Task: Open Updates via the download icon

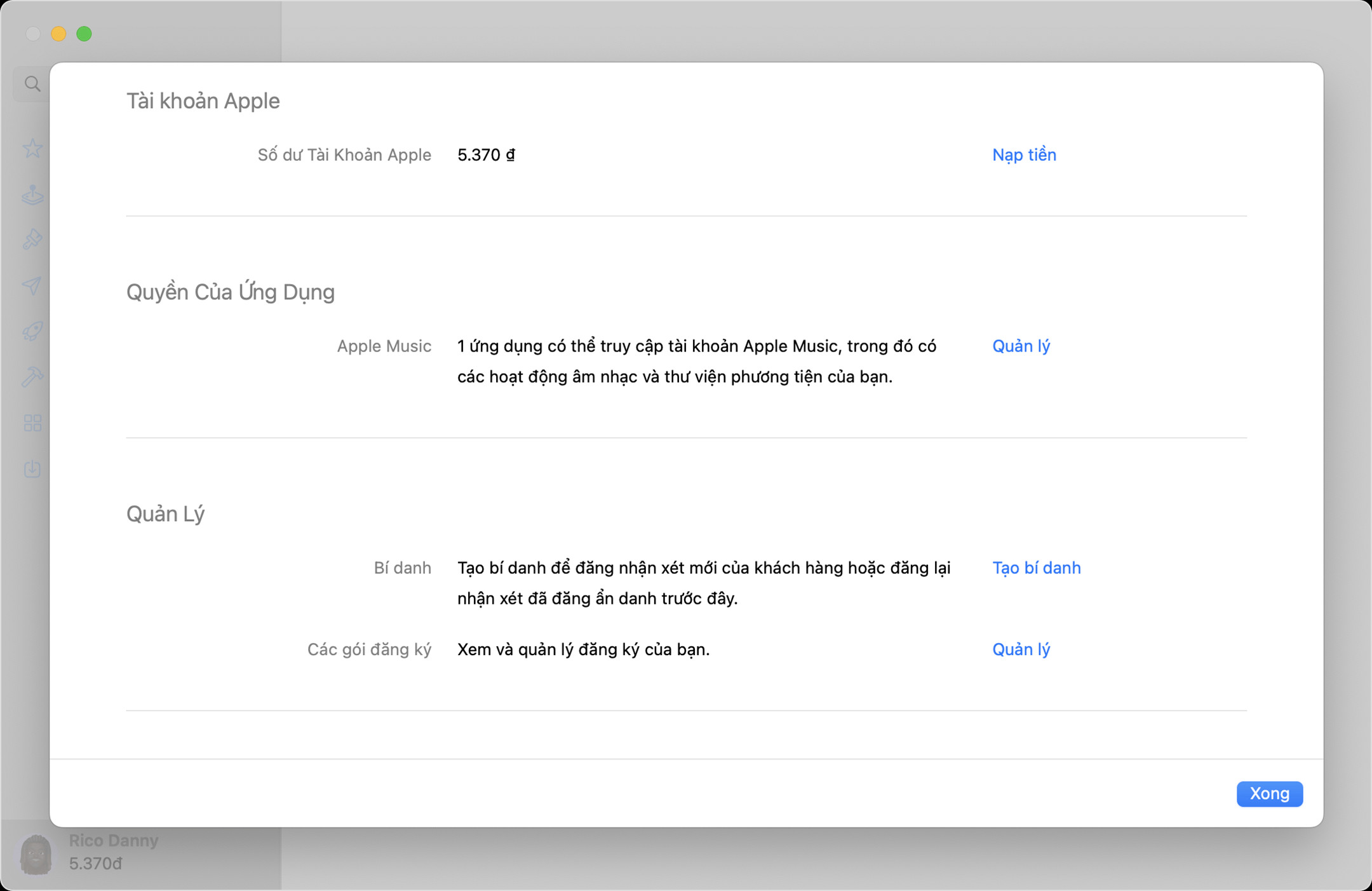Action: (32, 470)
